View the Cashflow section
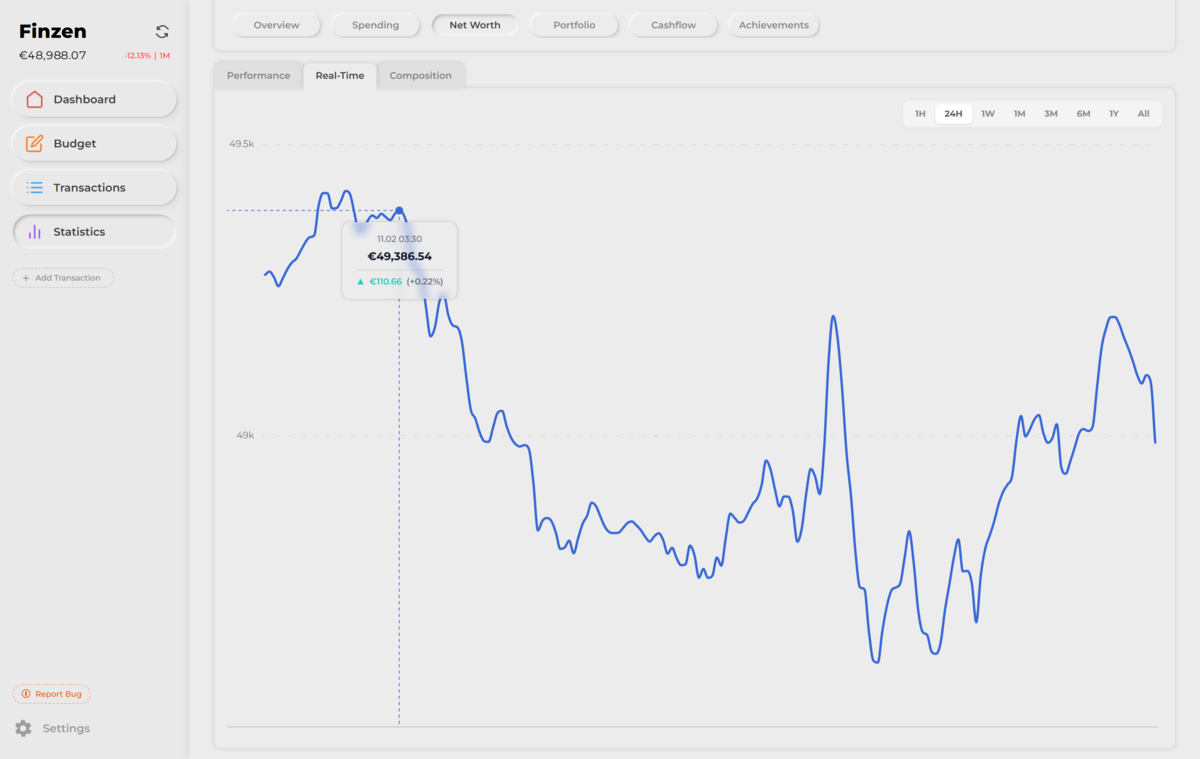This screenshot has height=759, width=1200. click(x=673, y=25)
